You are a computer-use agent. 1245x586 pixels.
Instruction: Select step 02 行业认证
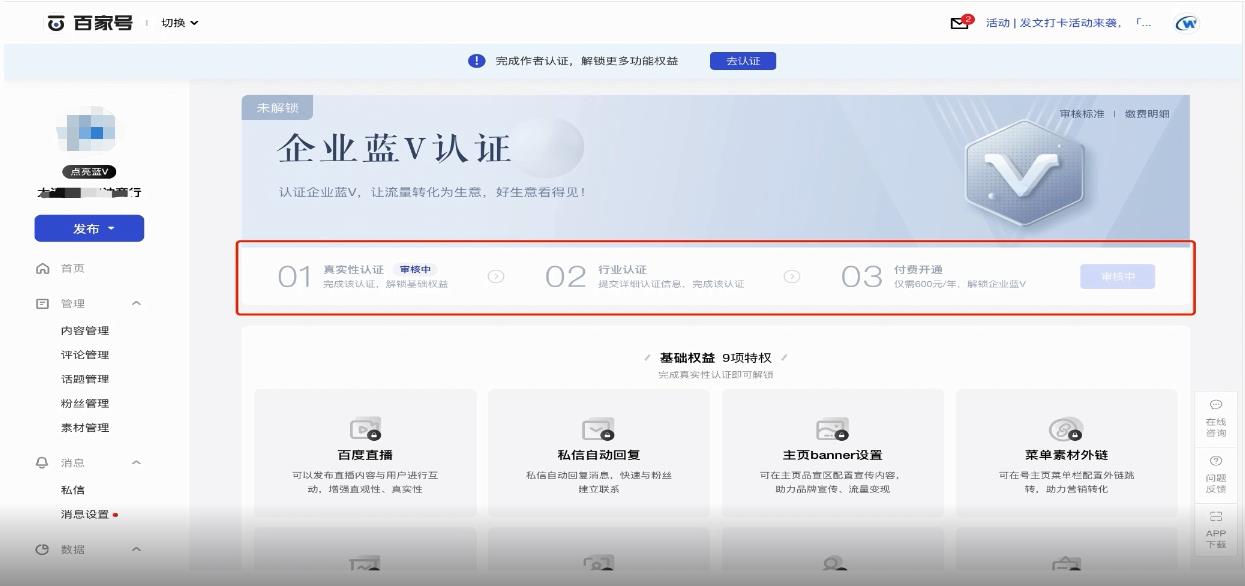coord(645,277)
